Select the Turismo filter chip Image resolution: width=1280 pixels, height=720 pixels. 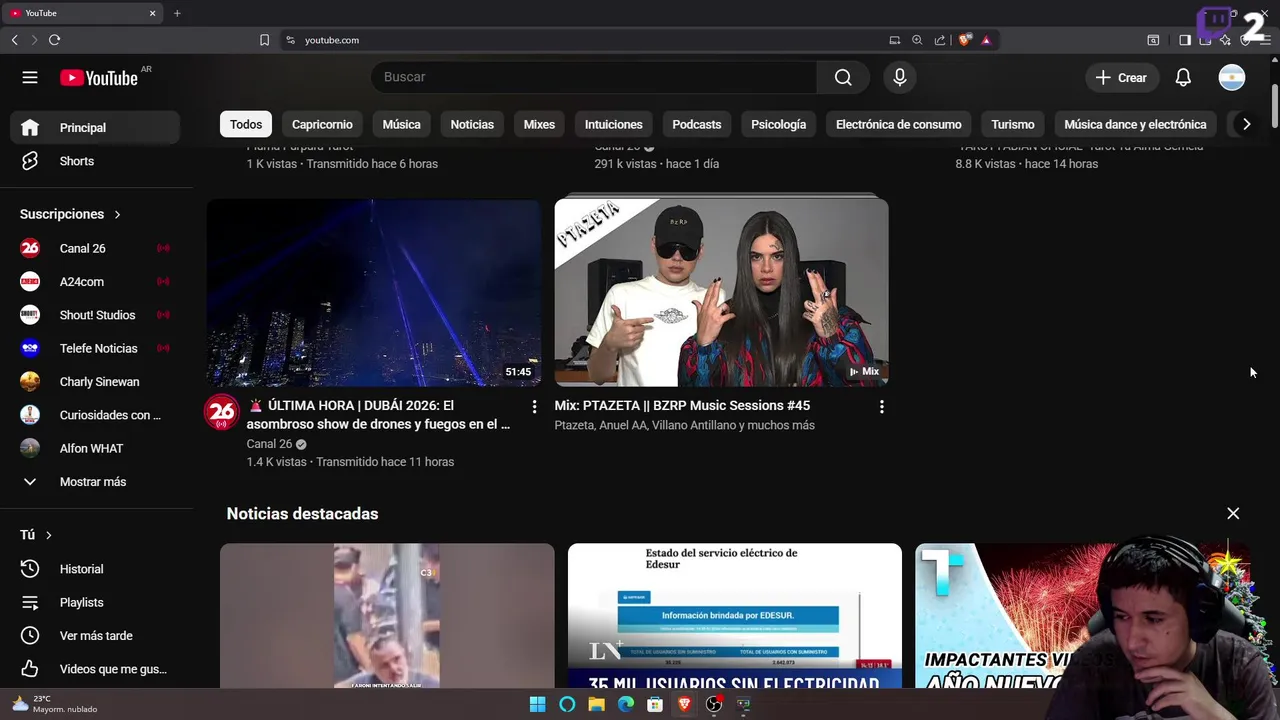(1013, 124)
